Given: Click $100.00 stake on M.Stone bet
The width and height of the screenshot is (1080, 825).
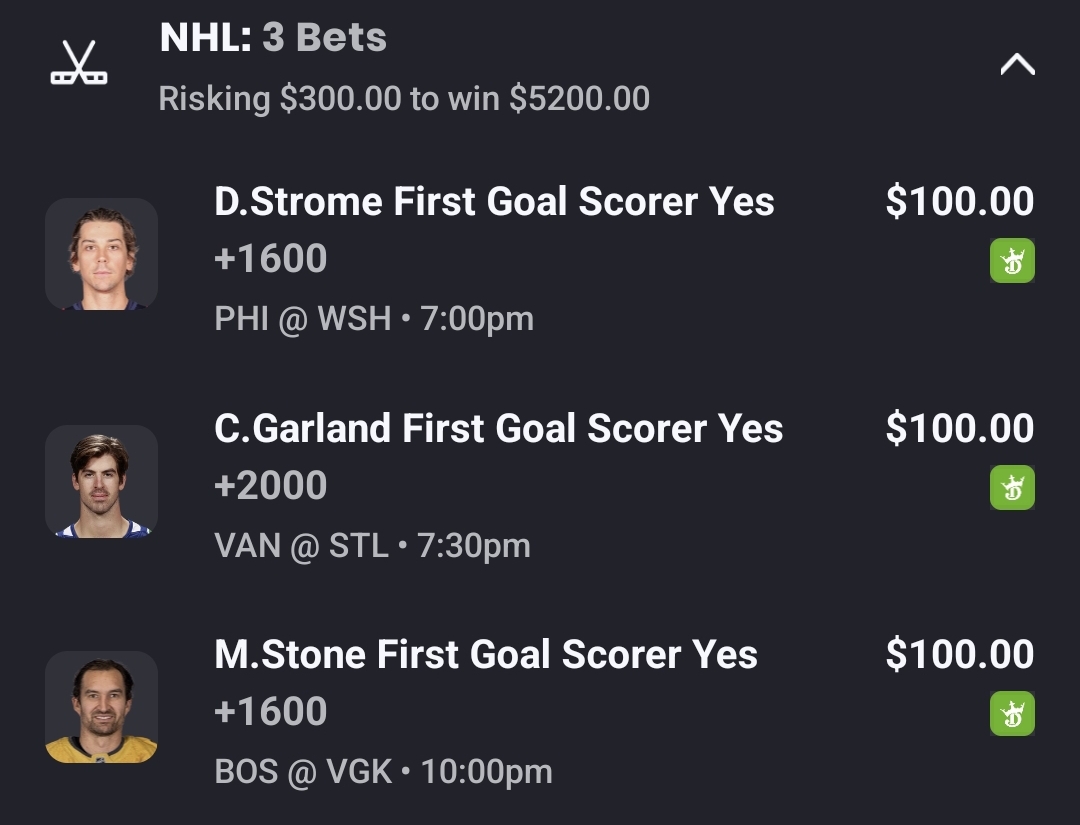Looking at the screenshot, I should click(x=959, y=655).
